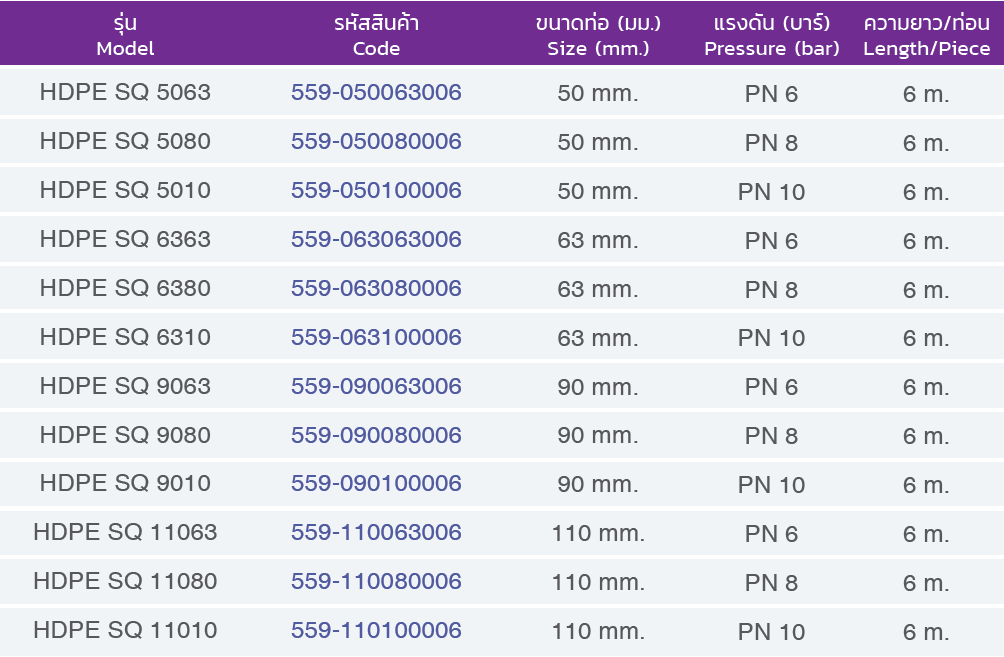1004x657 pixels.
Task: Open product code link 559-090080006
Action: click(x=376, y=435)
